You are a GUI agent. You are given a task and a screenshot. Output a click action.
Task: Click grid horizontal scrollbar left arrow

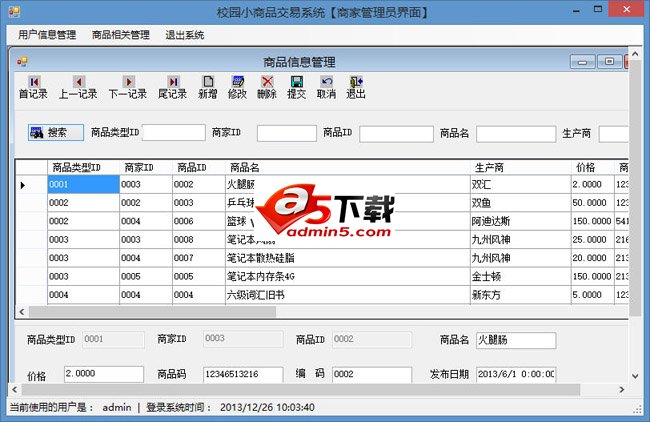click(x=22, y=312)
